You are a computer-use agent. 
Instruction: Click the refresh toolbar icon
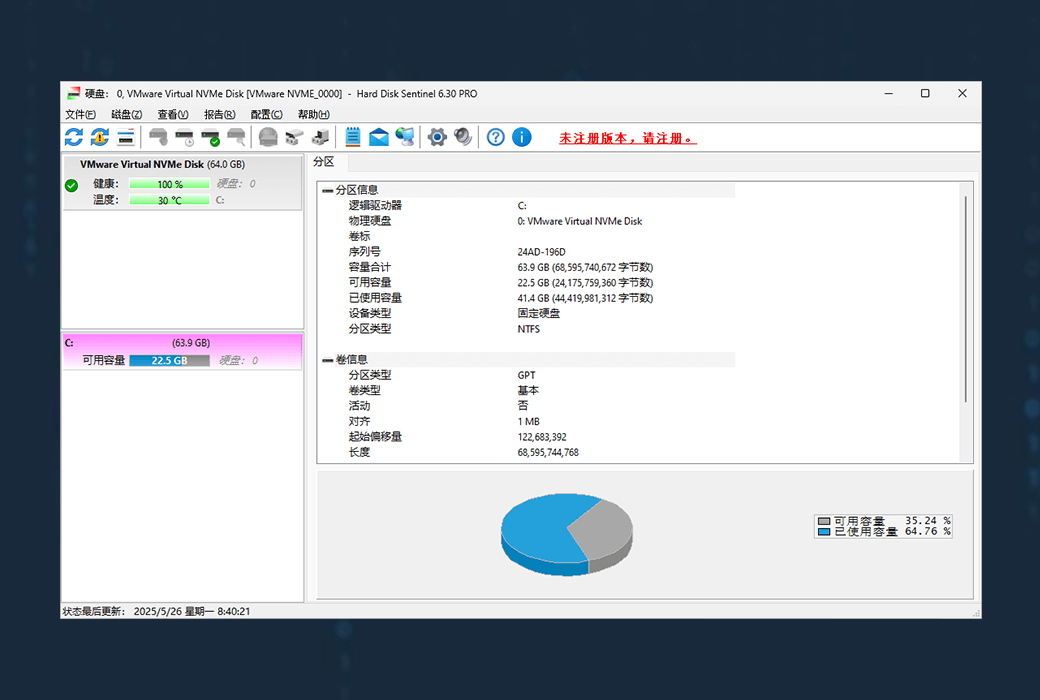click(x=74, y=137)
